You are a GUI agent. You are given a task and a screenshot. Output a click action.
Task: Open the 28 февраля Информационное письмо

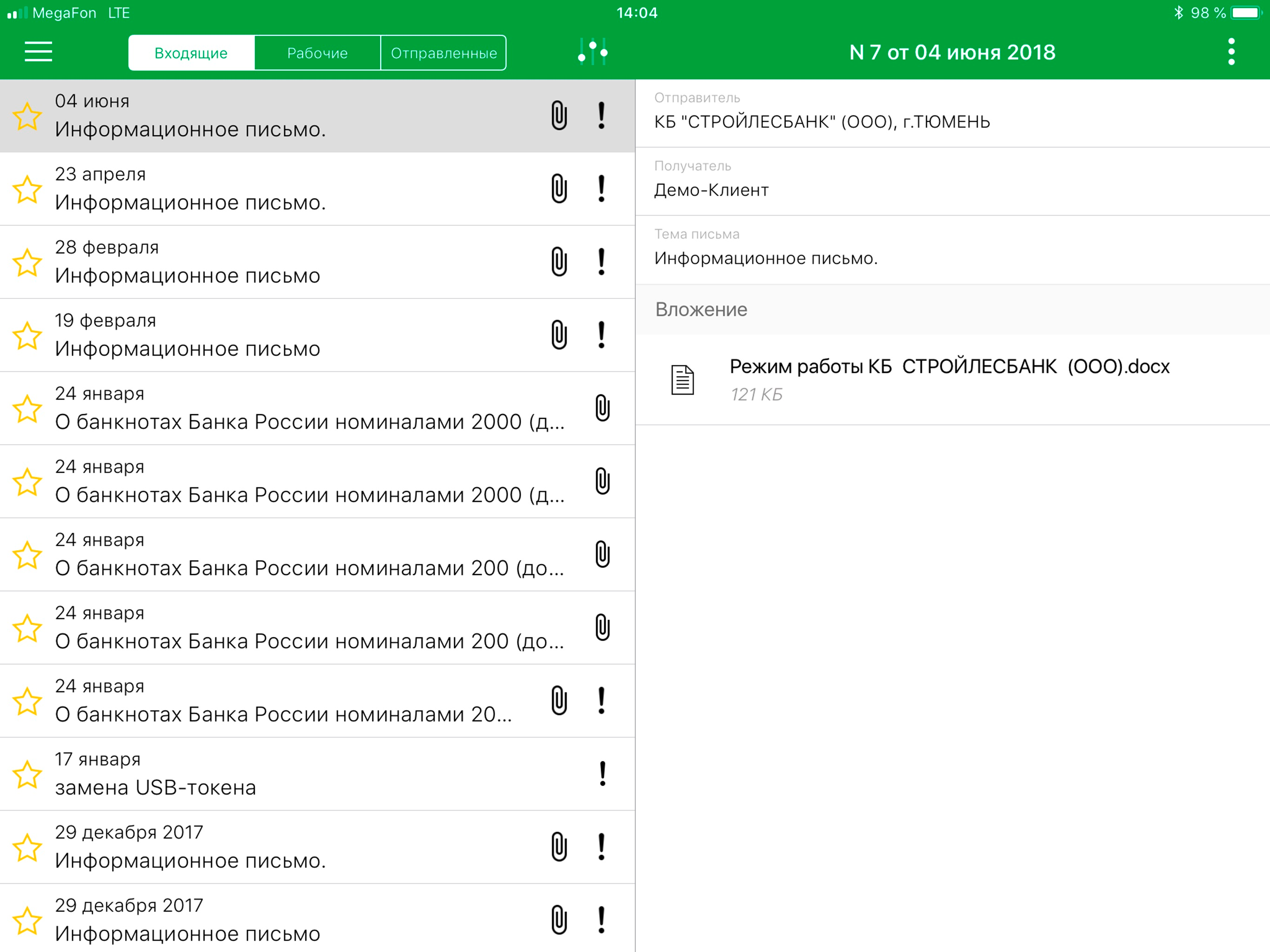[317, 262]
